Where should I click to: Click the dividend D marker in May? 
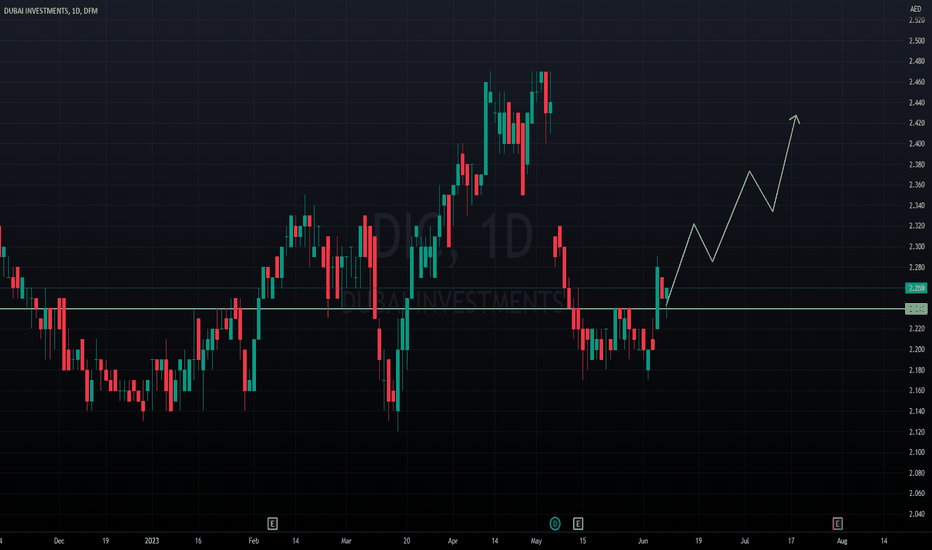pos(555,523)
